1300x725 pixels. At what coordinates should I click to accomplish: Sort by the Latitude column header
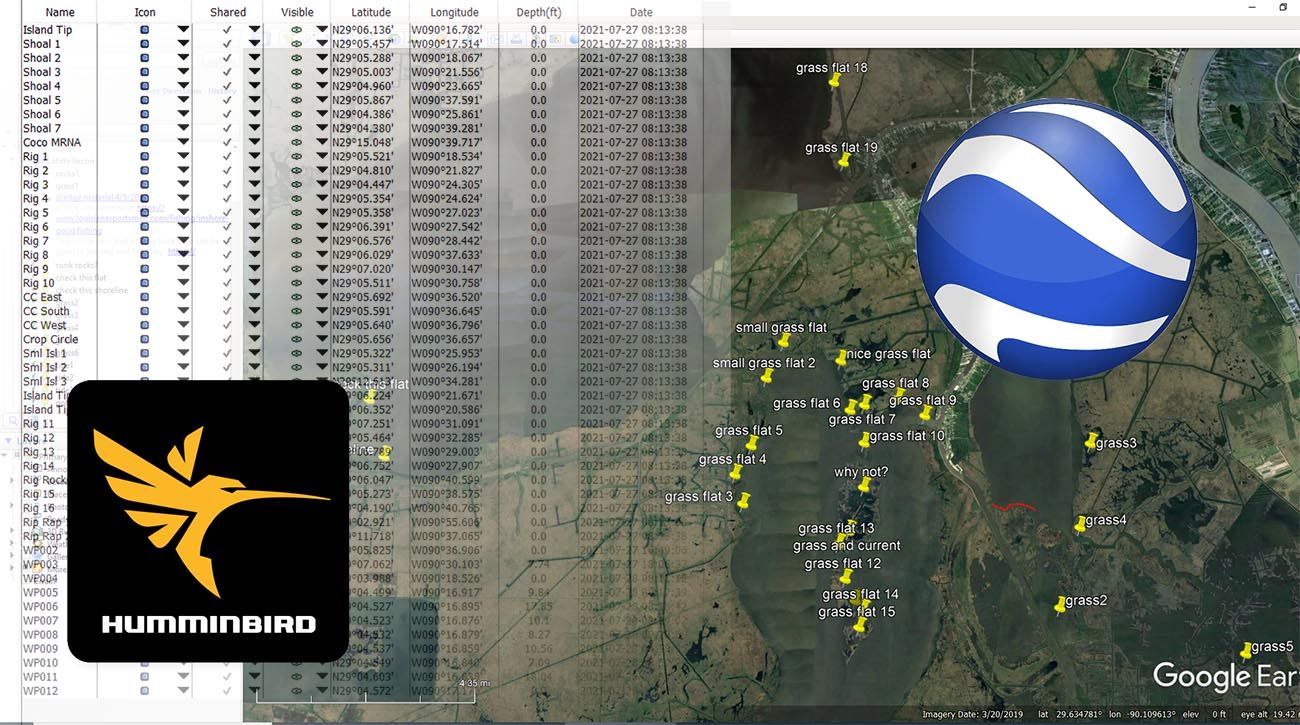point(371,12)
